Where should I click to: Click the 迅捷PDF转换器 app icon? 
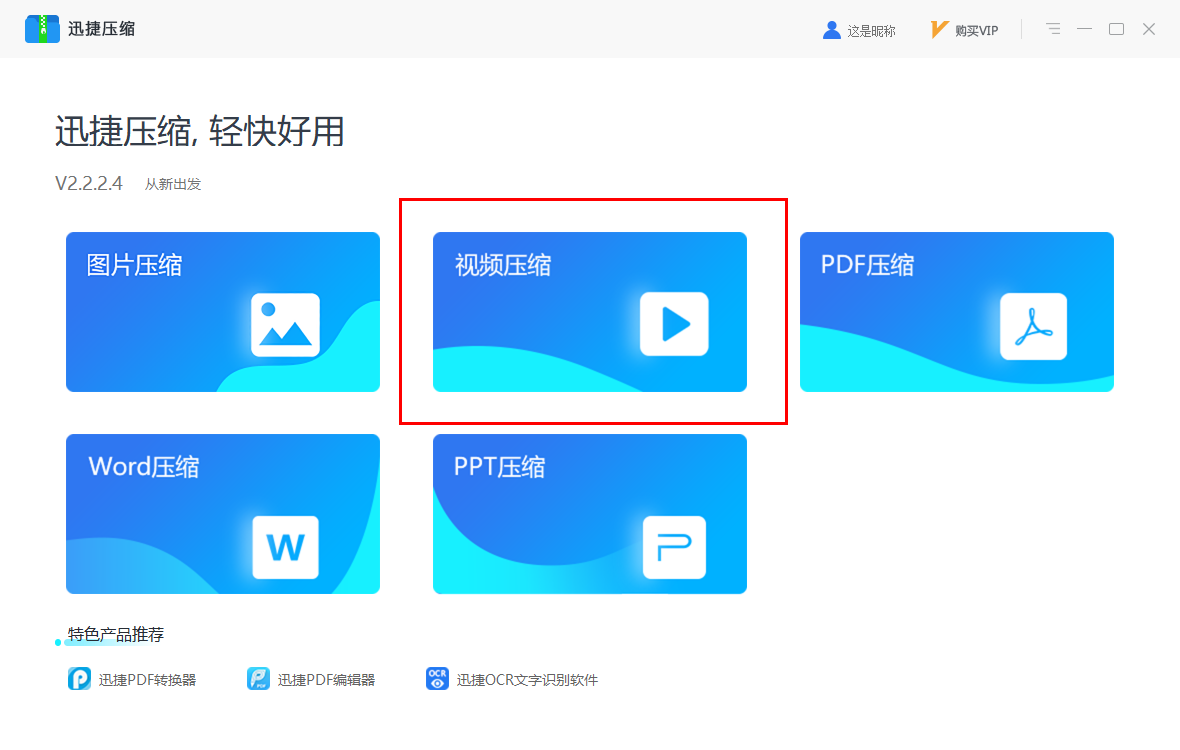78,678
